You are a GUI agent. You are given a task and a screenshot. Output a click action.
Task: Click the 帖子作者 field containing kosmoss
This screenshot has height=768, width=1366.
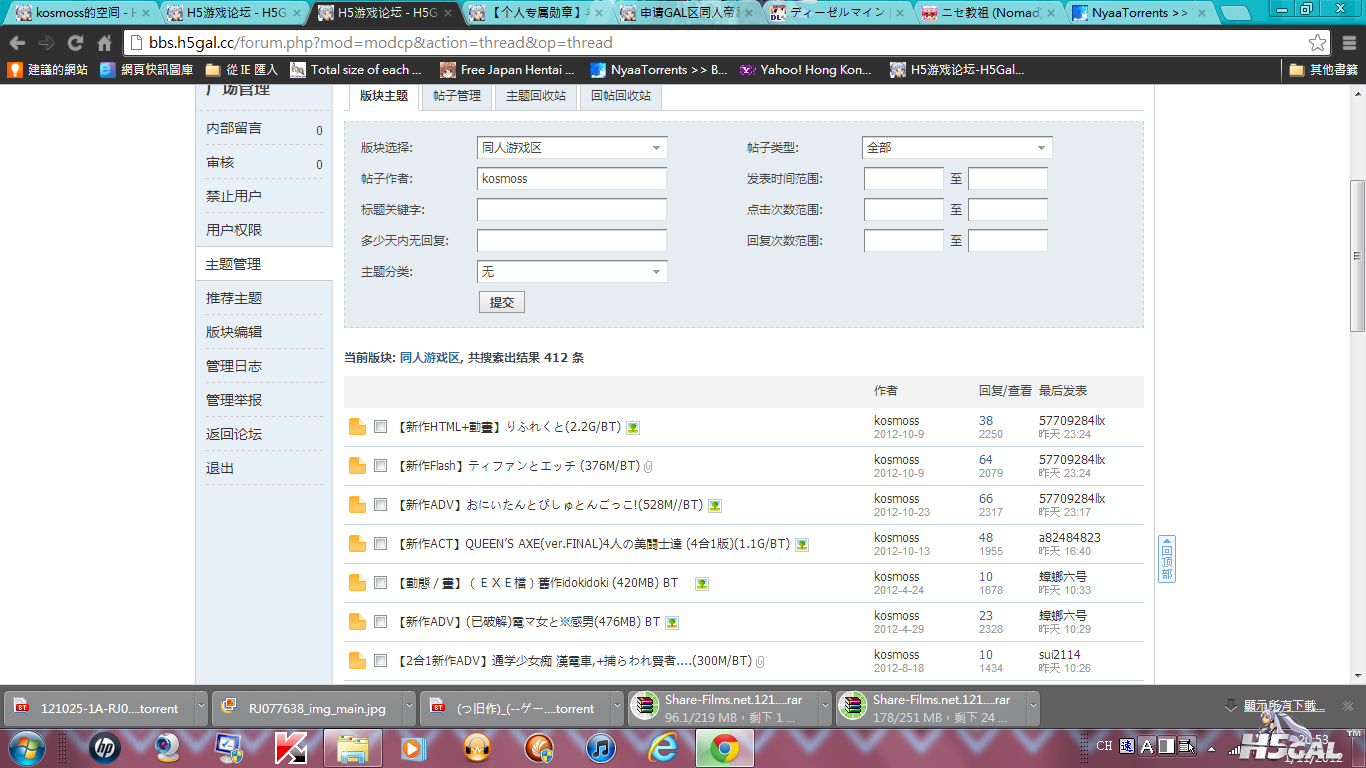(572, 179)
